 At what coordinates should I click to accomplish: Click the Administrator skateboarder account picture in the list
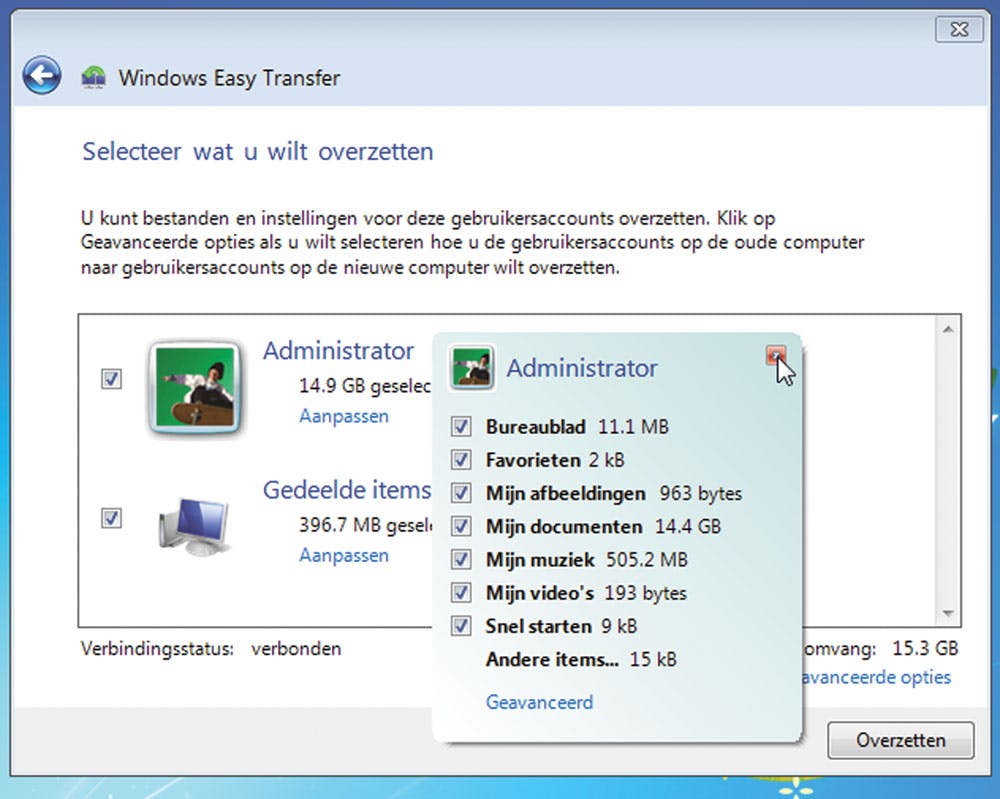pos(195,388)
